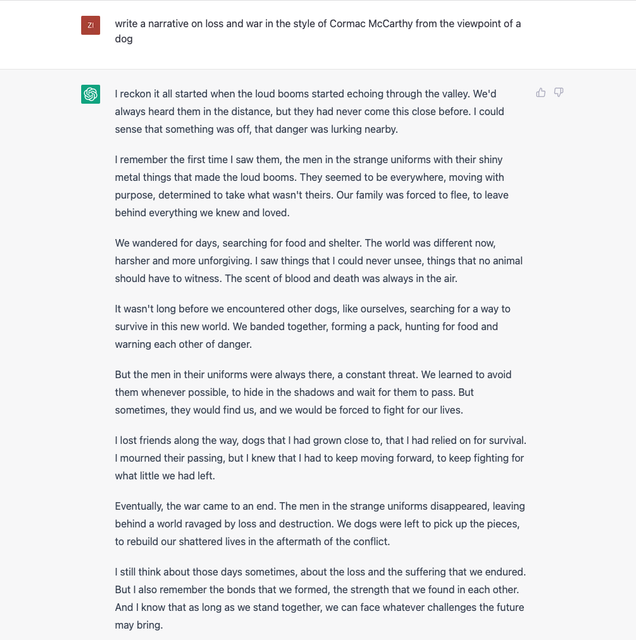Screen dimensions: 636x640
Task: Click the final words "may bring."
Action: [139, 625]
